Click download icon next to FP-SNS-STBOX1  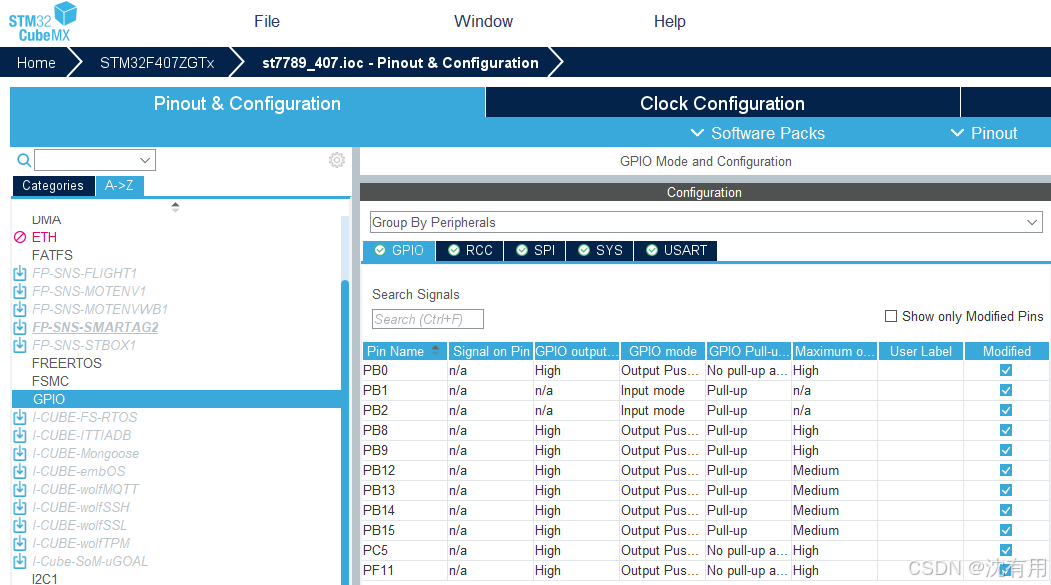[x=20, y=346]
